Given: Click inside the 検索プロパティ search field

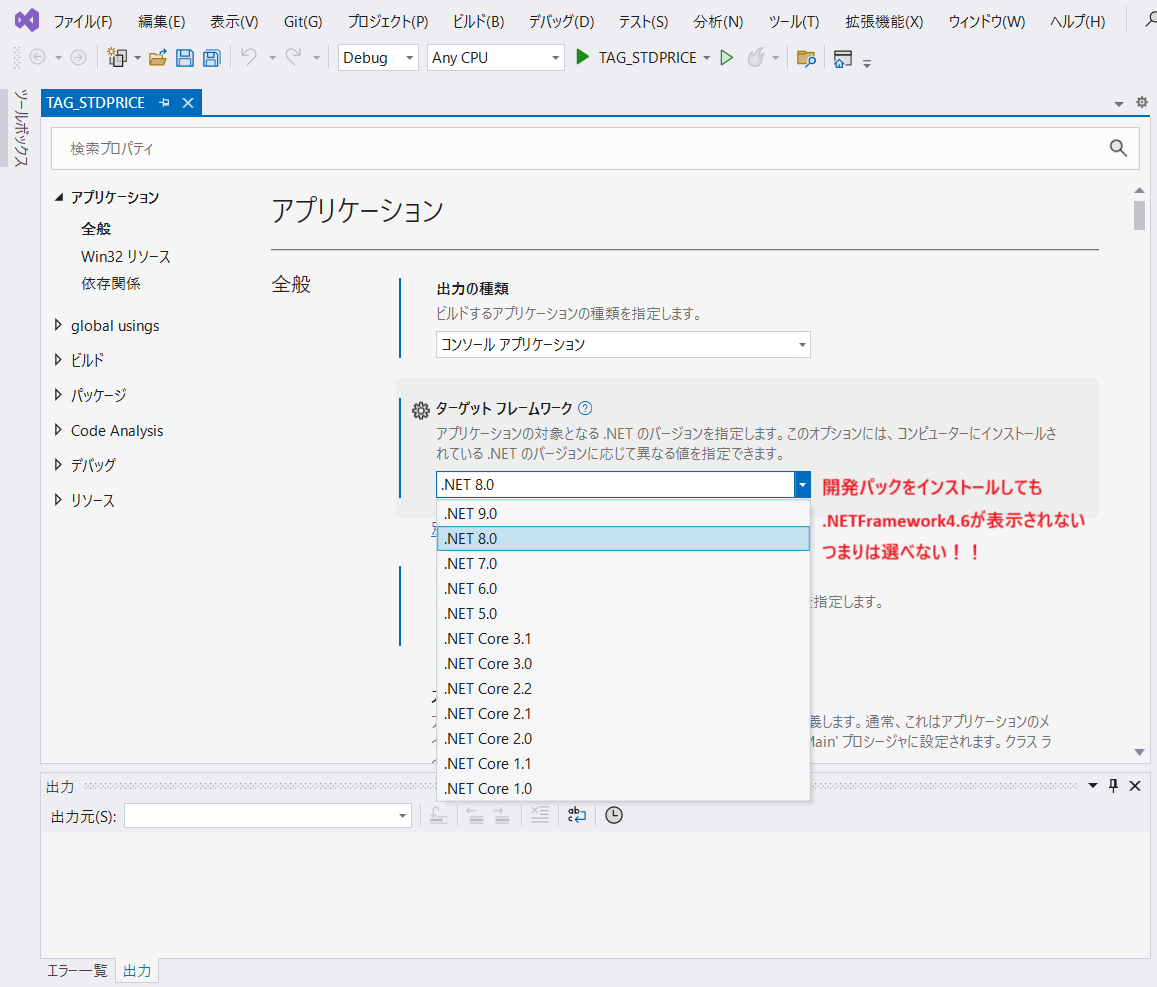Looking at the screenshot, I should (x=580, y=148).
